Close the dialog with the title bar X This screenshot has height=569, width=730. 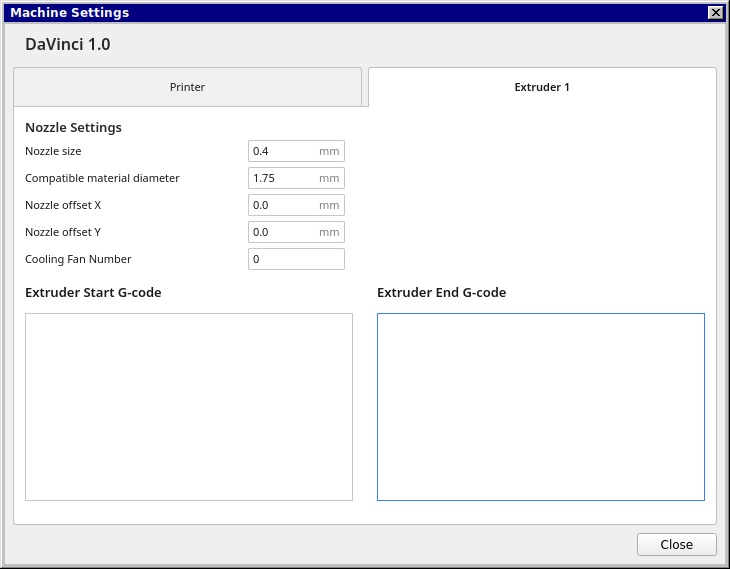point(715,13)
